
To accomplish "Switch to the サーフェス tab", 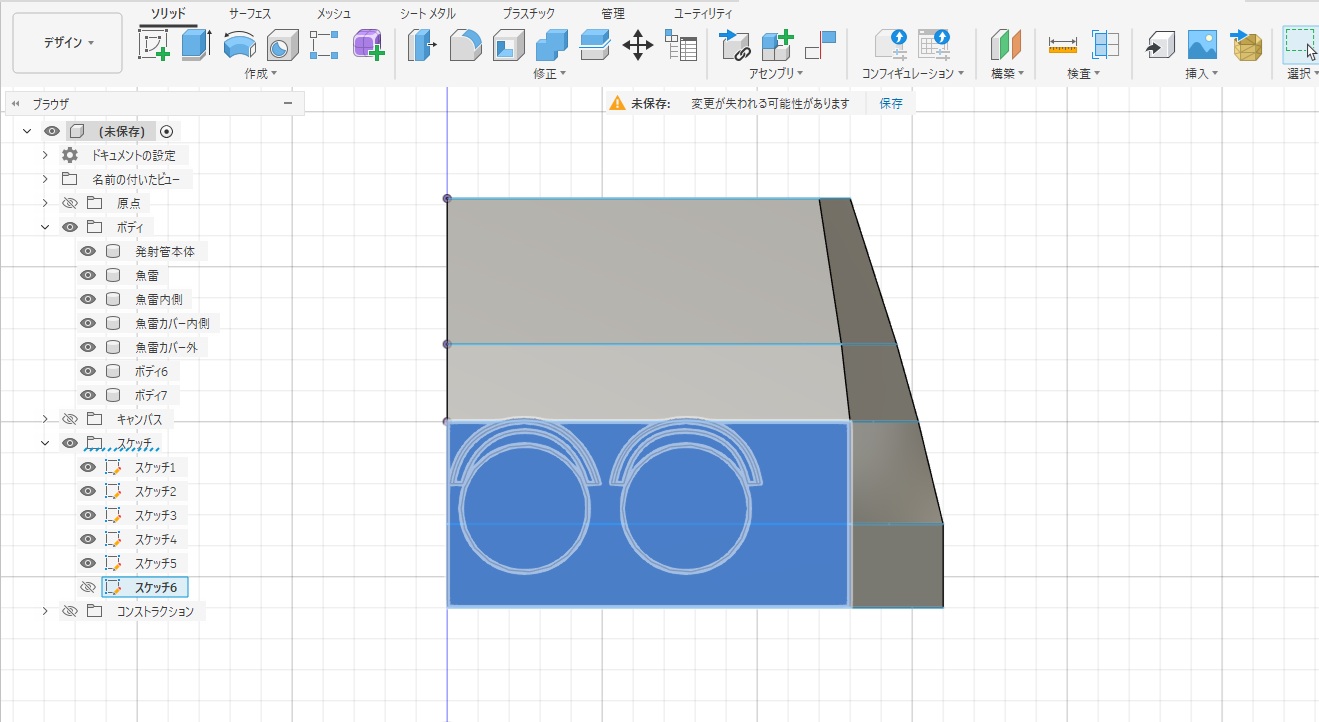I will [x=250, y=14].
